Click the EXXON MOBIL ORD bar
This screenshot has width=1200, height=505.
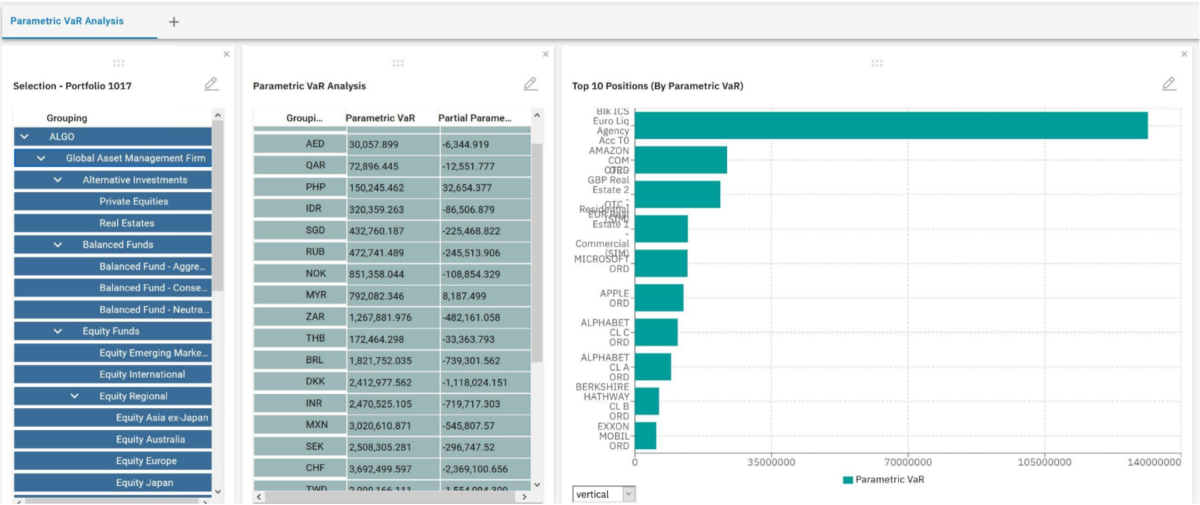point(645,436)
